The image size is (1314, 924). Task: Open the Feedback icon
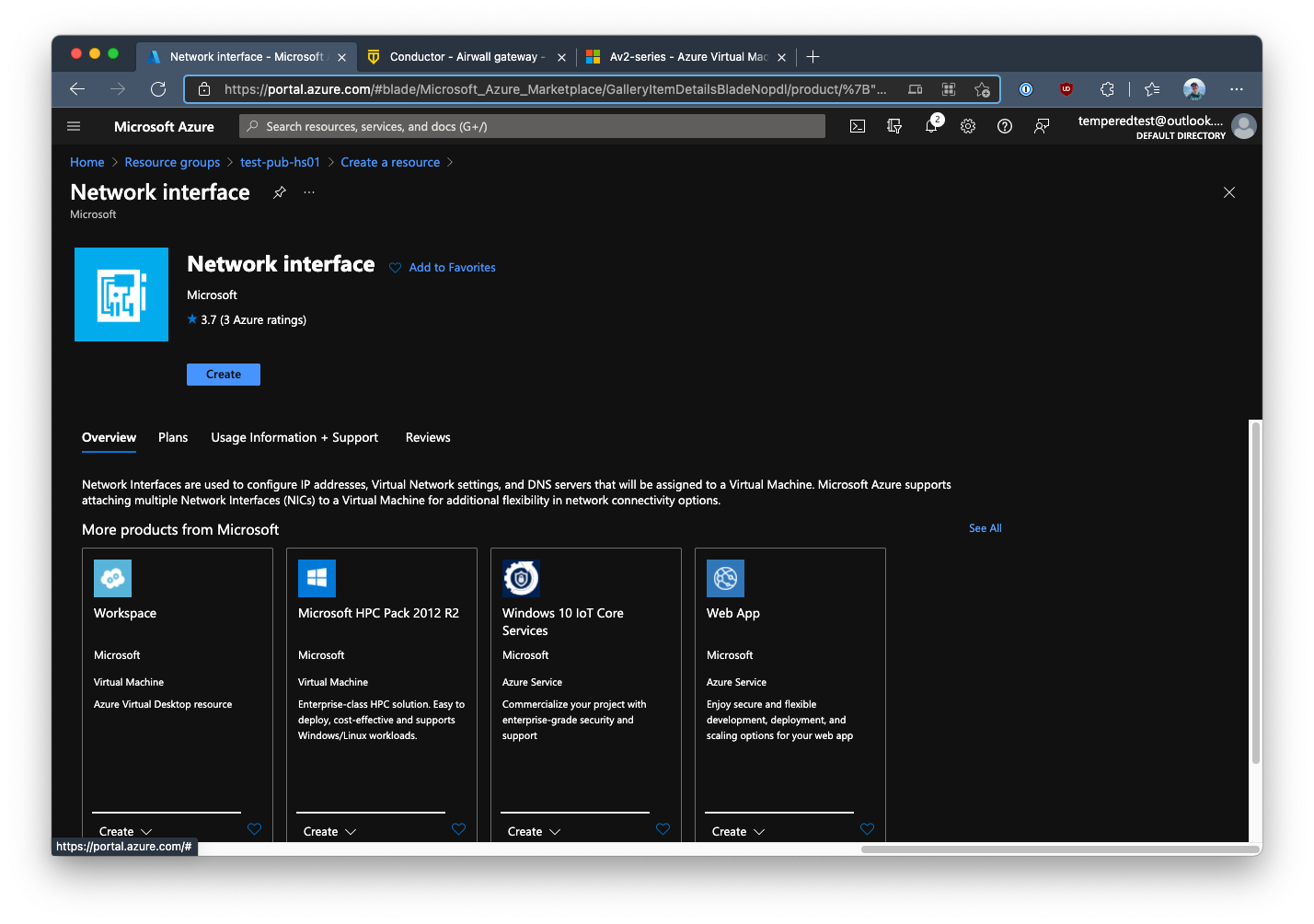coord(1042,126)
